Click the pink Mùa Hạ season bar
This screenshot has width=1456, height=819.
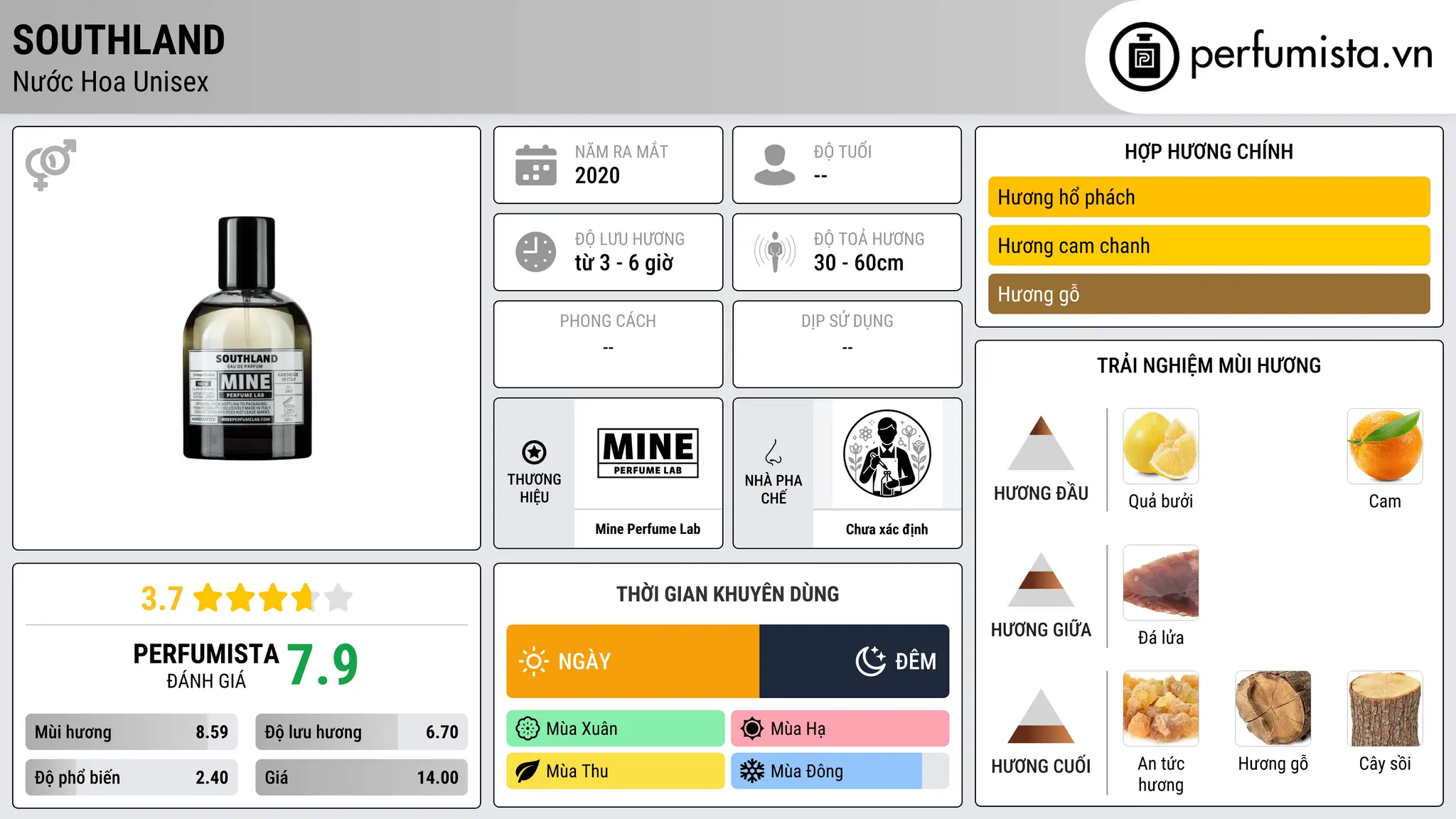(840, 729)
